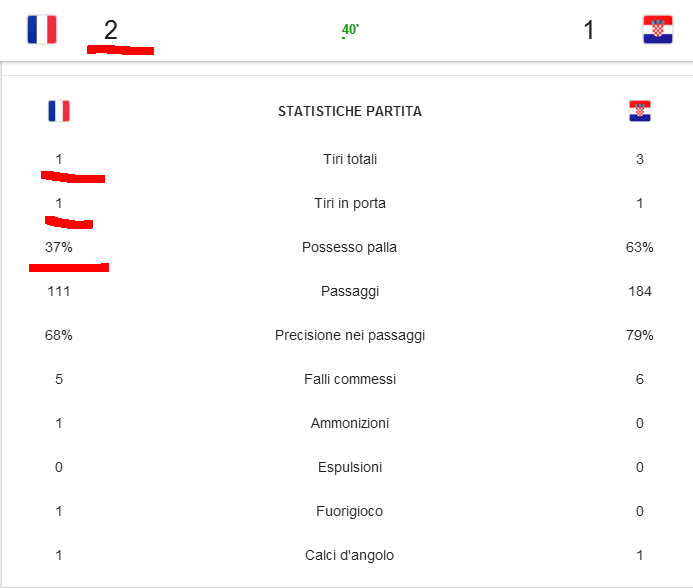
Task: Click the large France flag in score header
Action: click(42, 30)
